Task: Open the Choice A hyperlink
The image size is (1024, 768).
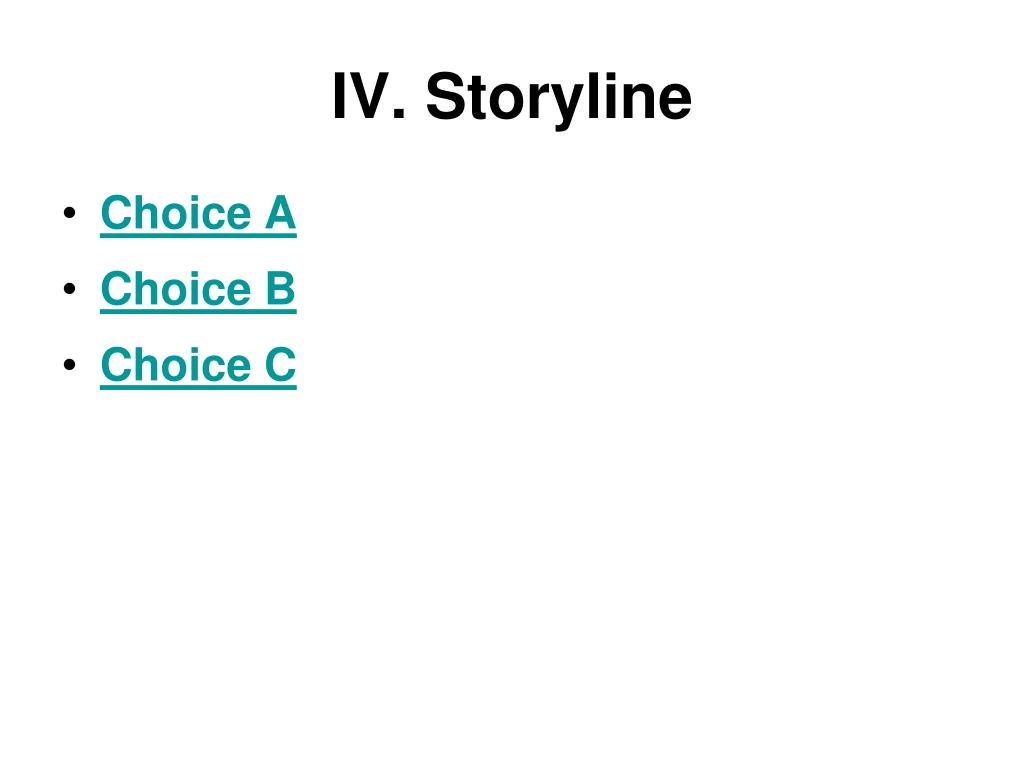Action: coord(199,214)
